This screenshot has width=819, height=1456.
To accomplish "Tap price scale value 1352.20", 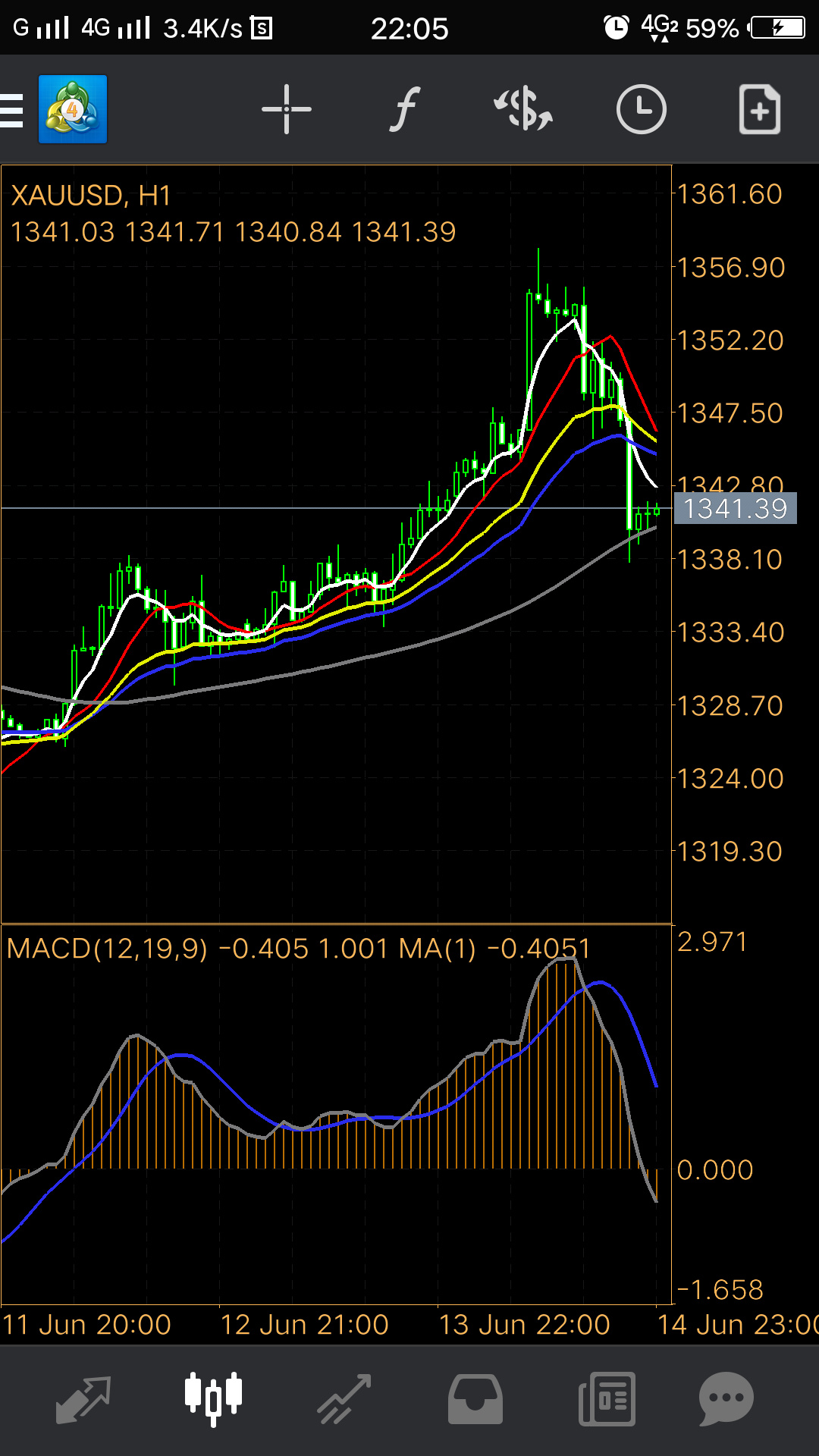I will pyautogui.click(x=730, y=340).
